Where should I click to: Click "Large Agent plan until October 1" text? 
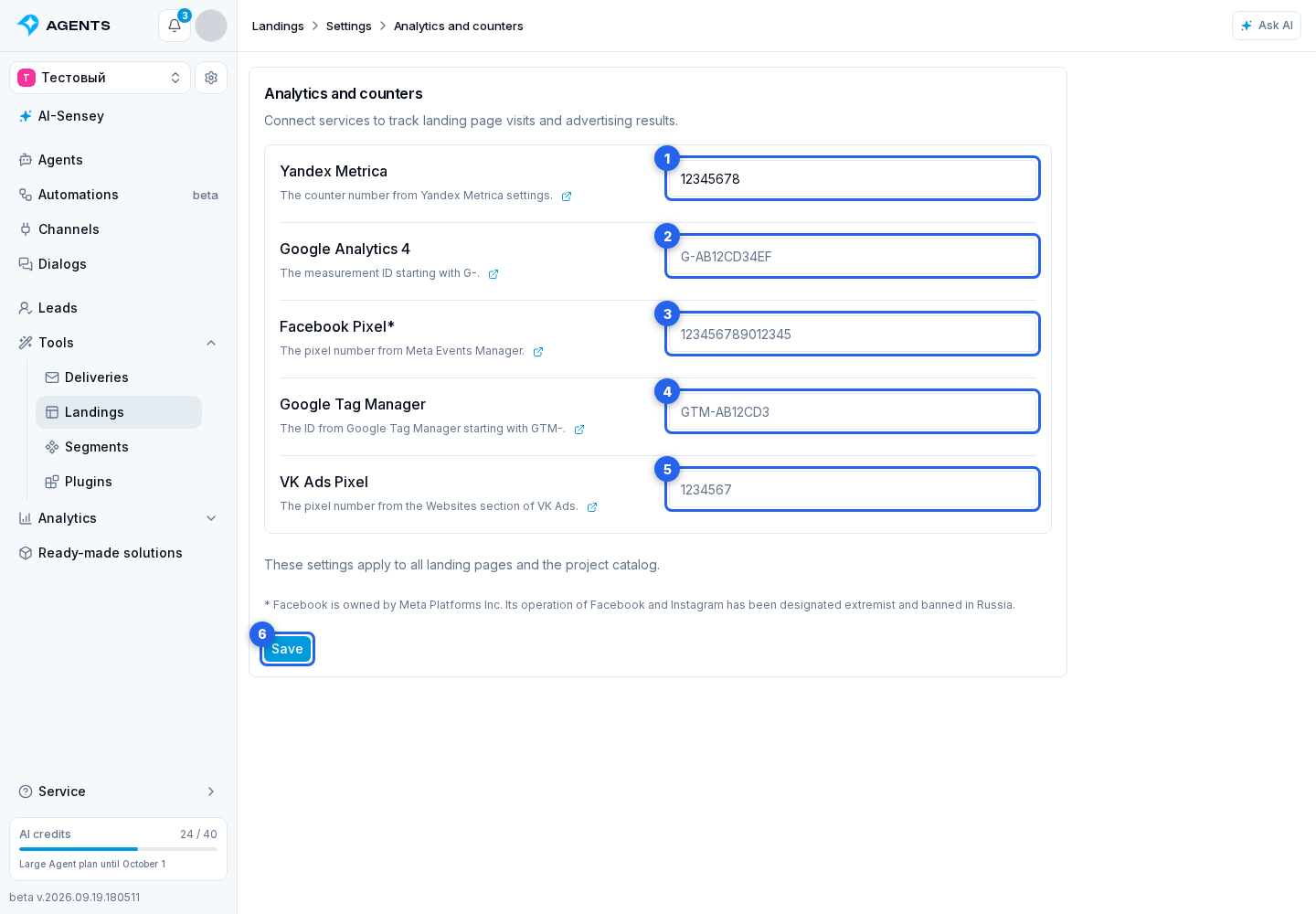click(92, 865)
